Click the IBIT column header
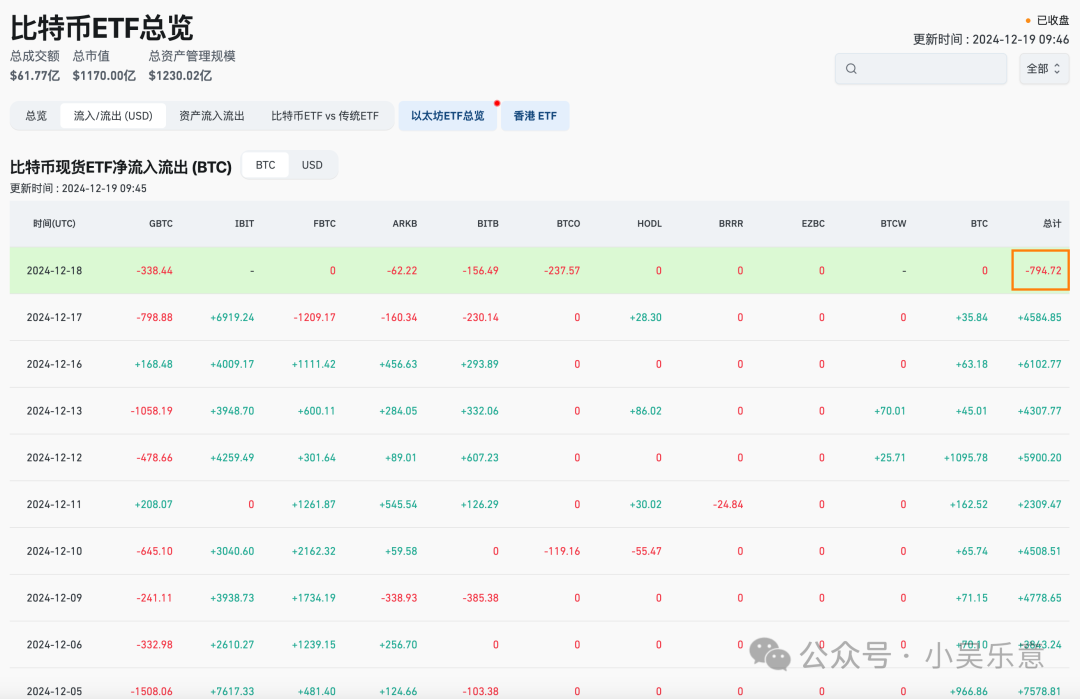The width and height of the screenshot is (1080, 699). pos(245,224)
